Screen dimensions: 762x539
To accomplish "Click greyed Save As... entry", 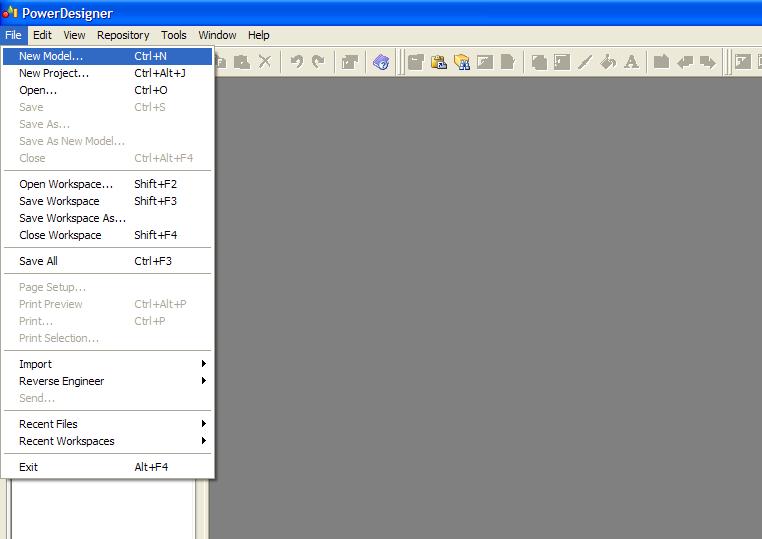I will 107,124.
